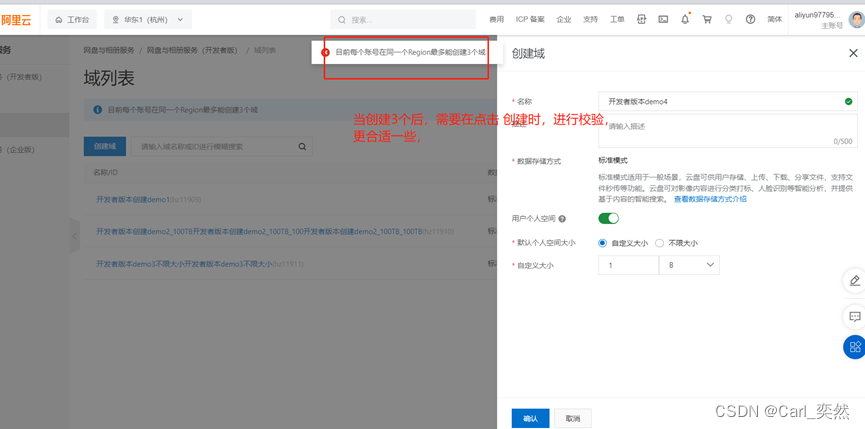Screen dimensions: 865x429
Task: Open the 费用 menu in the header
Action: 496,19
